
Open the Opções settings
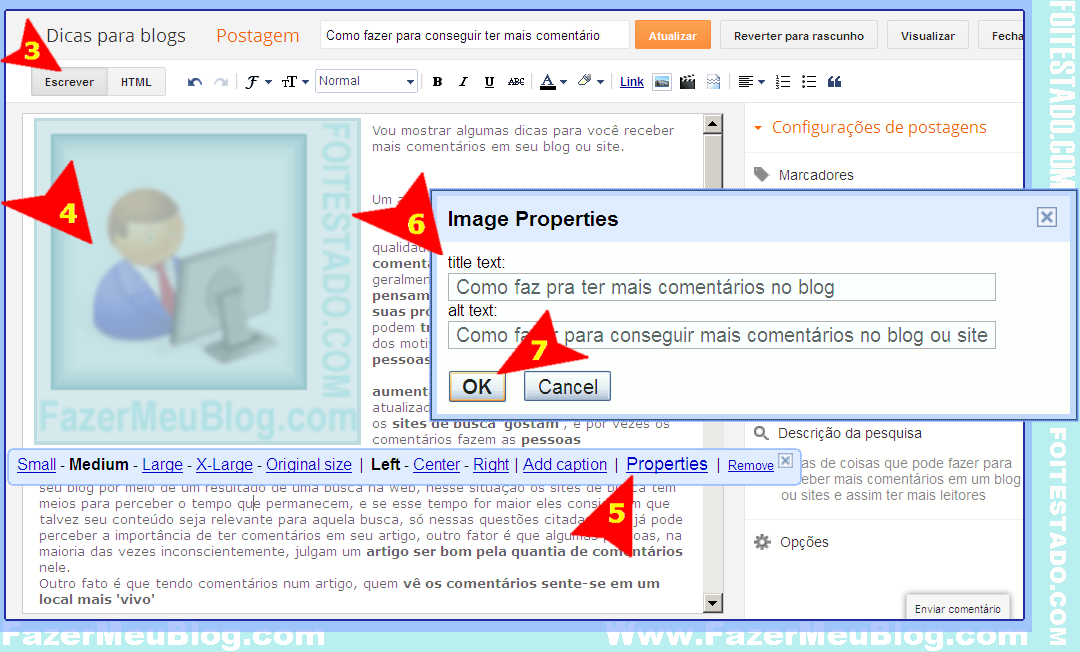[x=791, y=542]
